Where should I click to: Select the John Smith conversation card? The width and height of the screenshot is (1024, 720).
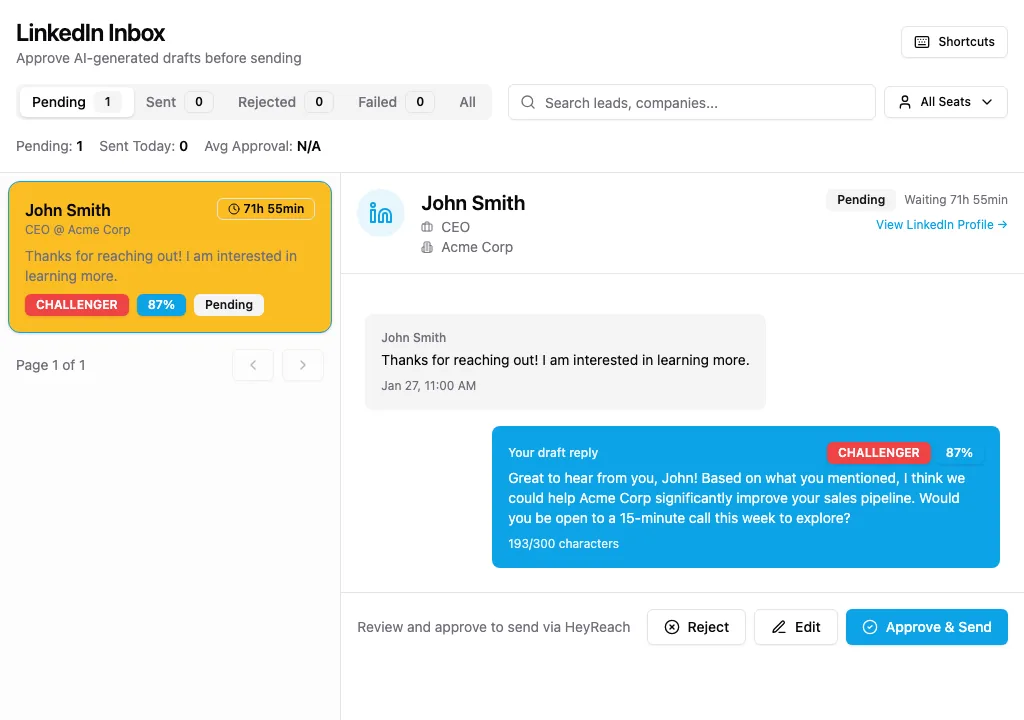(x=170, y=257)
